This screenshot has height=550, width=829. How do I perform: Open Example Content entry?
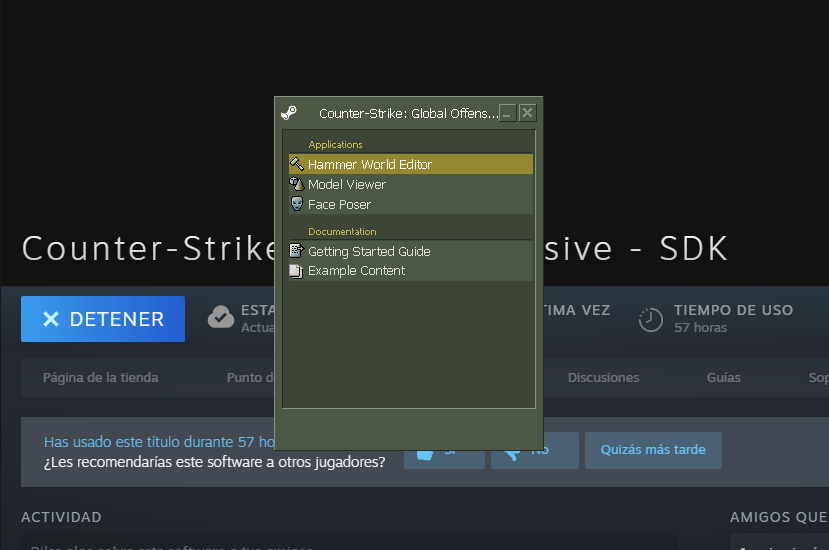point(410,271)
